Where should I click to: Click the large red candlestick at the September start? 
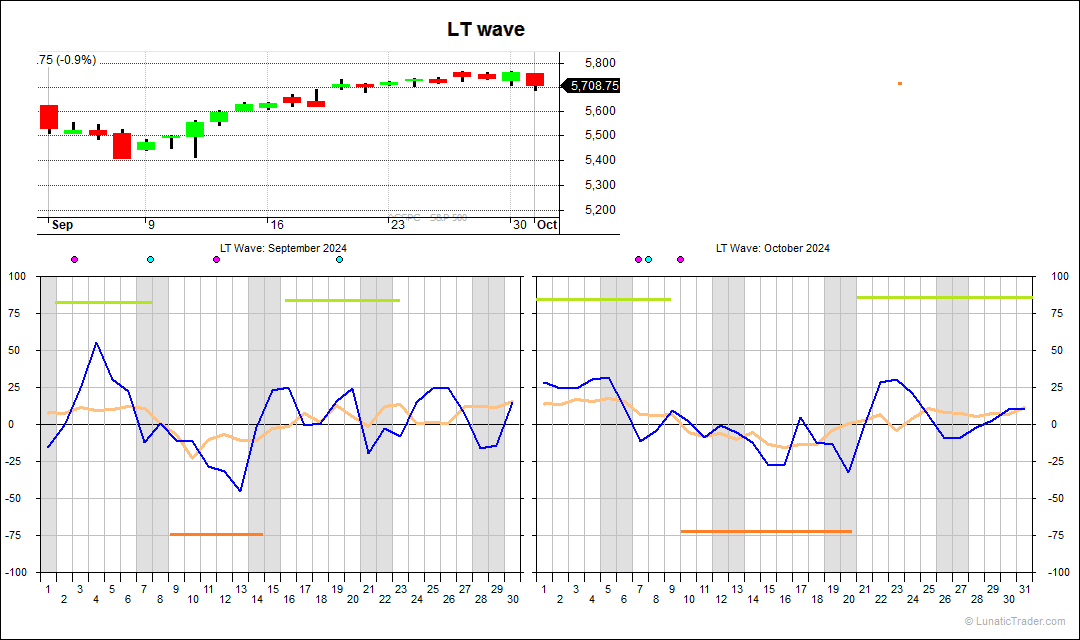[x=49, y=119]
